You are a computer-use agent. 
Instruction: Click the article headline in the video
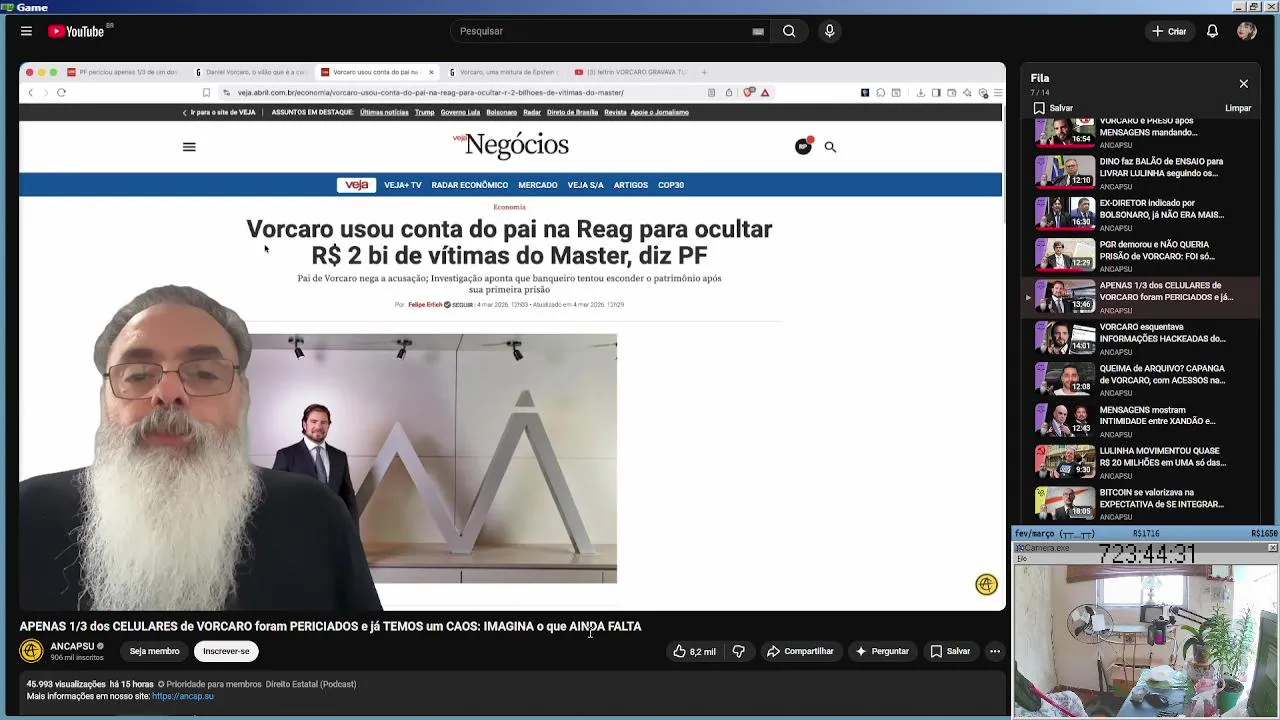point(509,242)
